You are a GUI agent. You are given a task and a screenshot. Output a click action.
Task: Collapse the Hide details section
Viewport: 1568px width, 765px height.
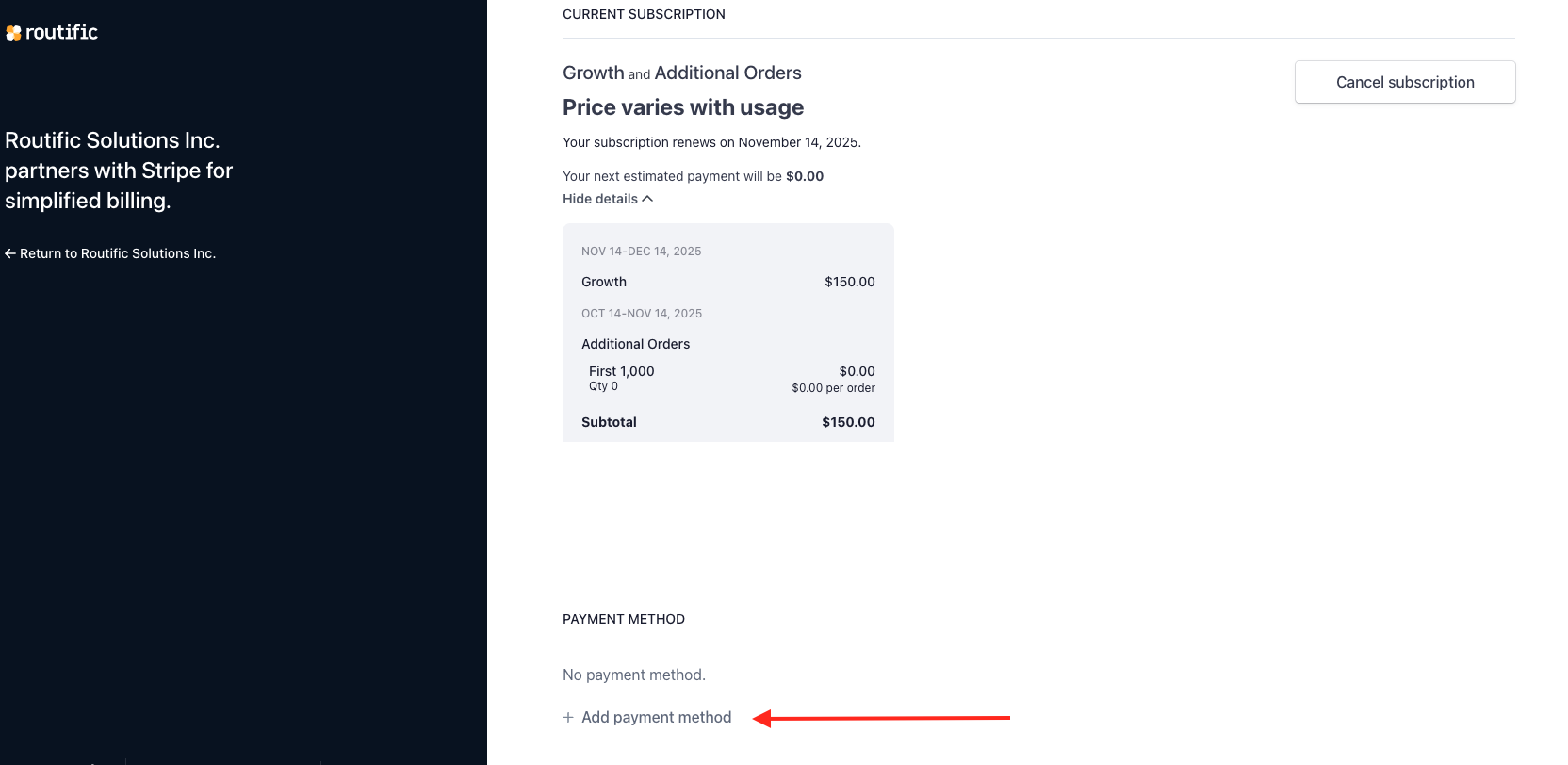point(600,199)
